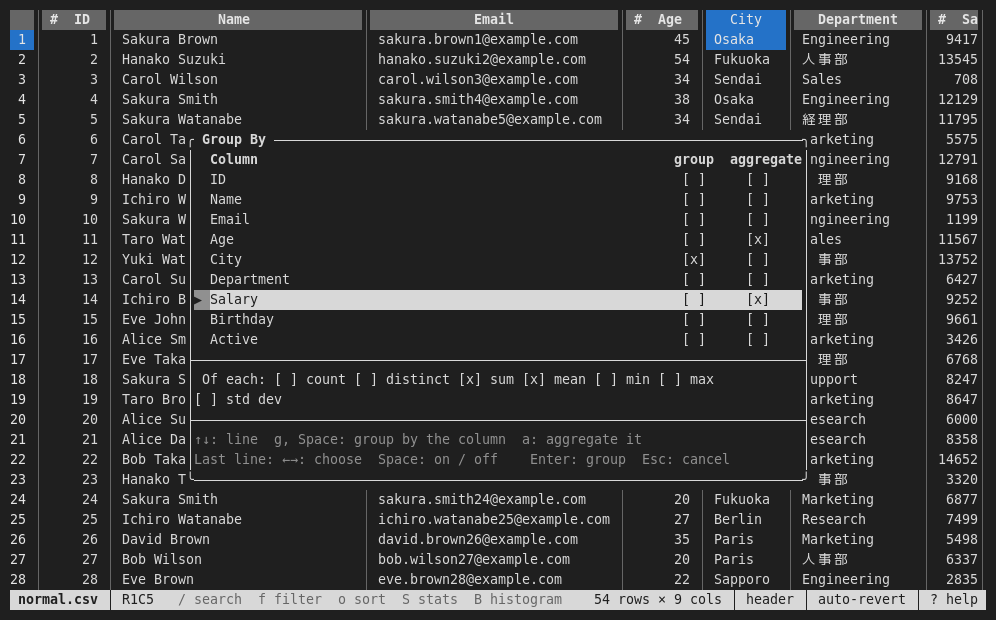Image resolution: width=996 pixels, height=620 pixels.
Task: Uncheck the aggregate checkbox for Age
Action: click(758, 239)
